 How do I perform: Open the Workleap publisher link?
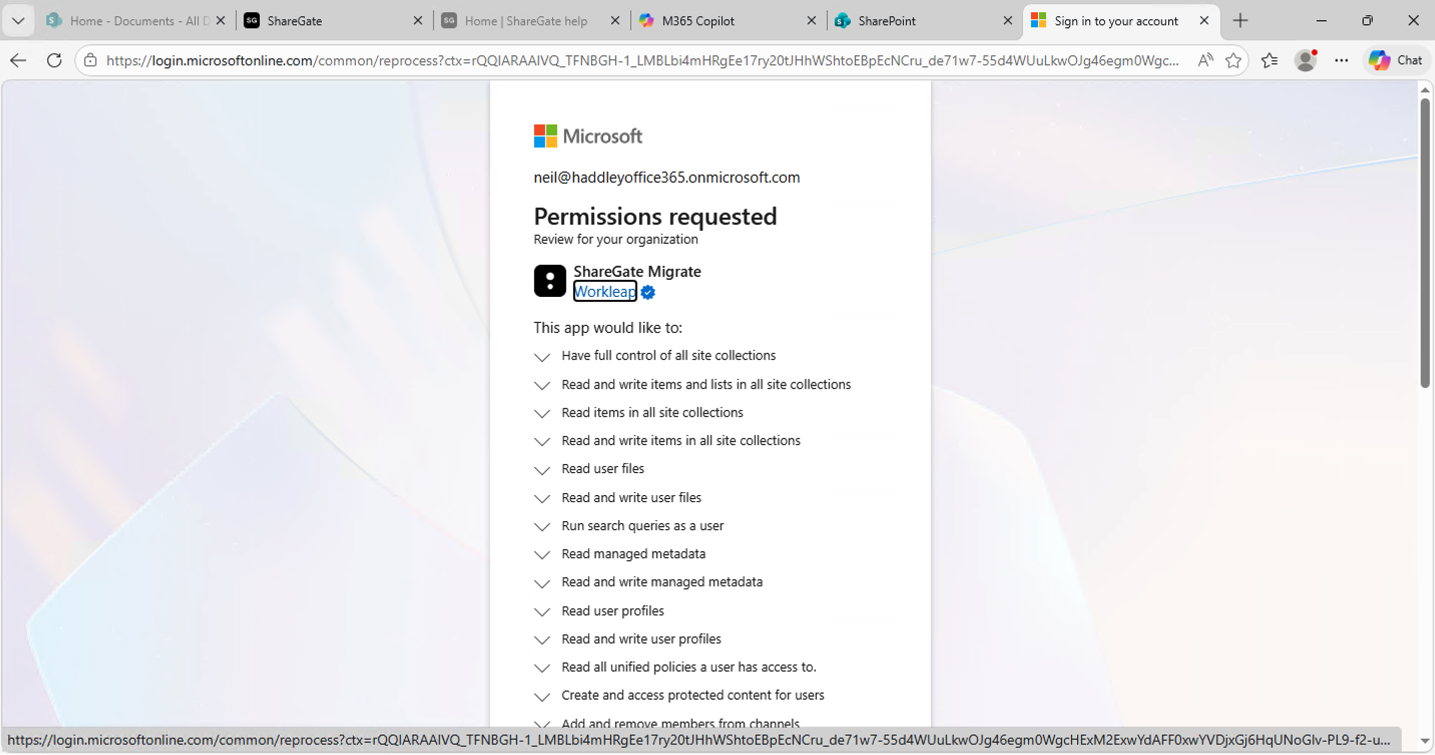coord(605,292)
